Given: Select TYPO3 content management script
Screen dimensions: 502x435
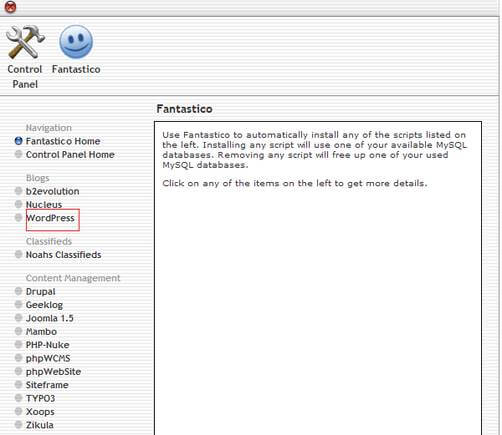Looking at the screenshot, I should tap(40, 398).
